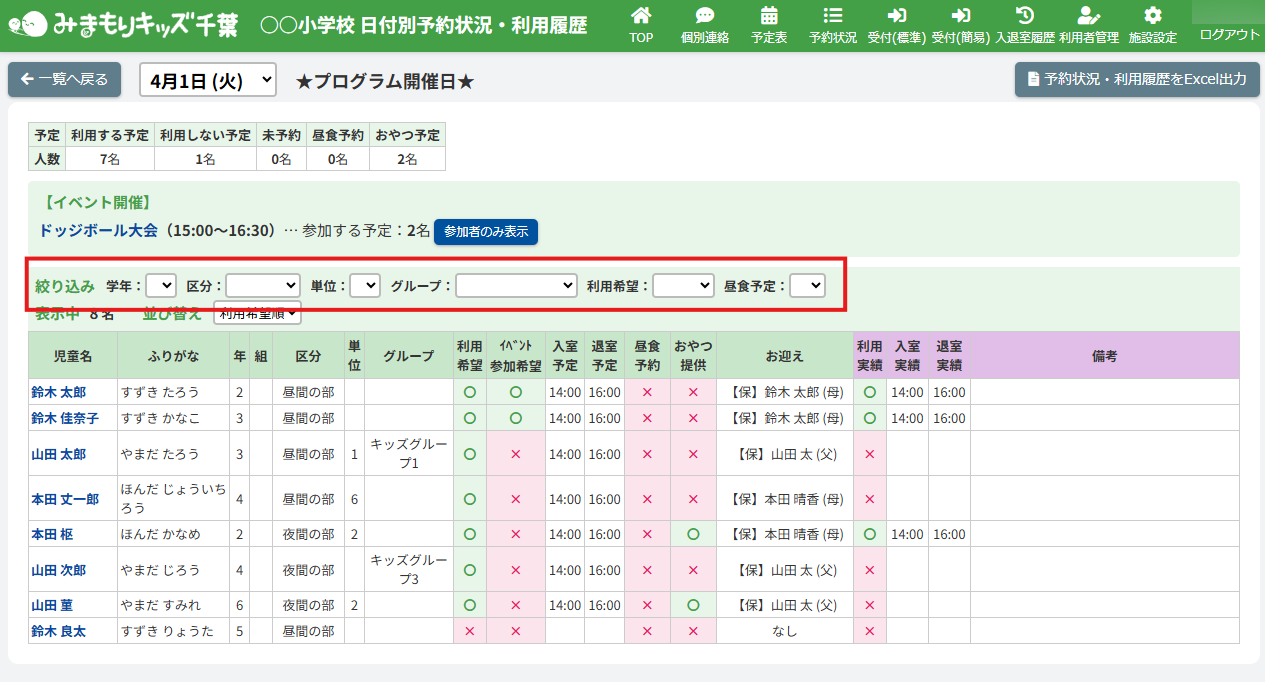Open 受付(標準) sign-in icon
This screenshot has height=682, width=1265.
(x=897, y=16)
